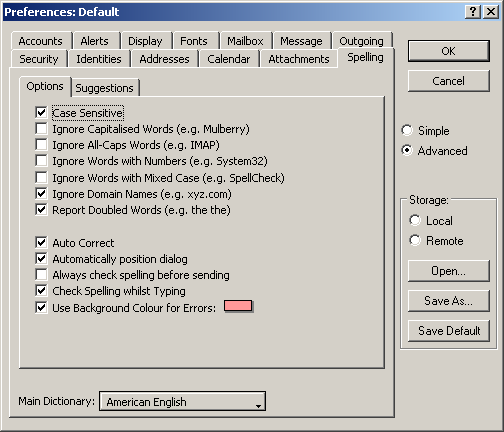
Task: Select the Simple radio button
Action: 407,130
